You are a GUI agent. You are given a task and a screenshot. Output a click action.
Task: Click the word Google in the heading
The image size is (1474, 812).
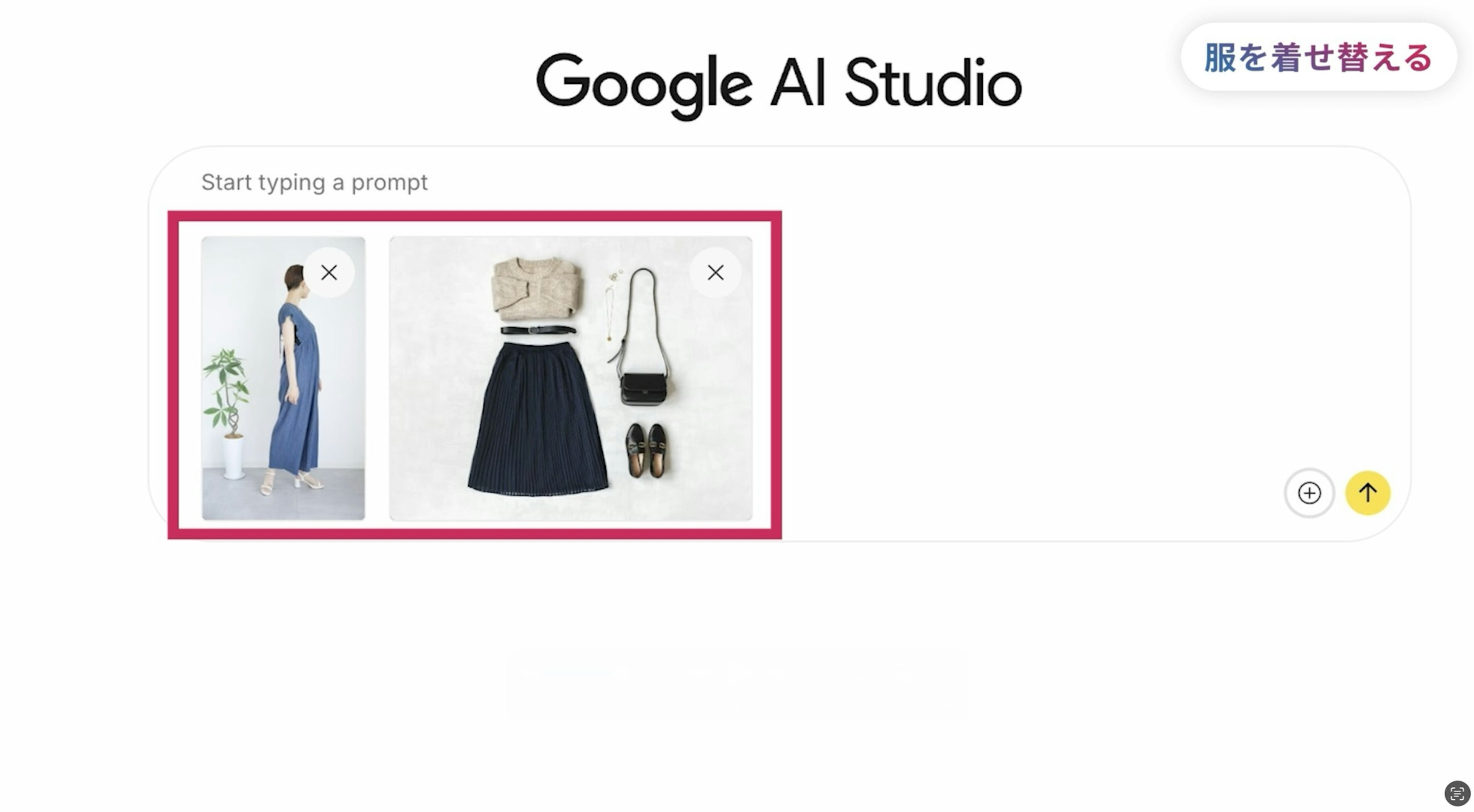click(644, 85)
